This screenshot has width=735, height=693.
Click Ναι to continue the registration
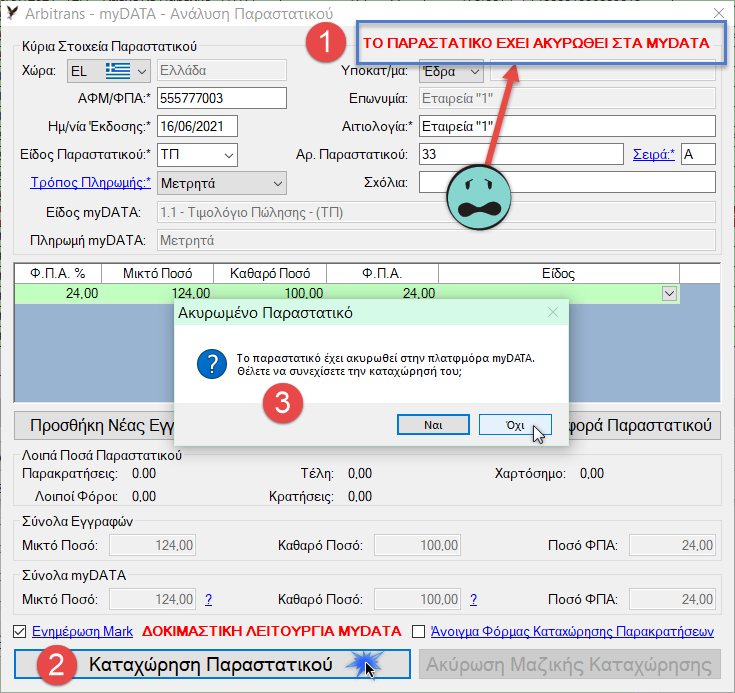tap(433, 425)
